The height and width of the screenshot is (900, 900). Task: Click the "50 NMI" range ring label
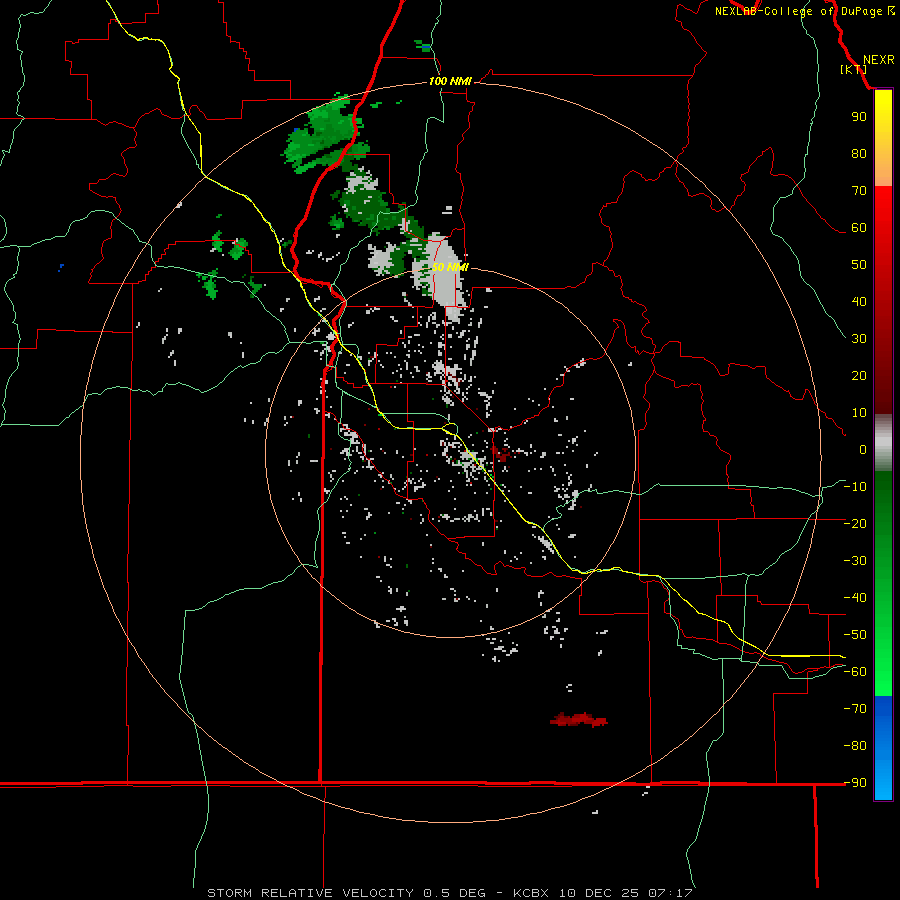pos(450,267)
